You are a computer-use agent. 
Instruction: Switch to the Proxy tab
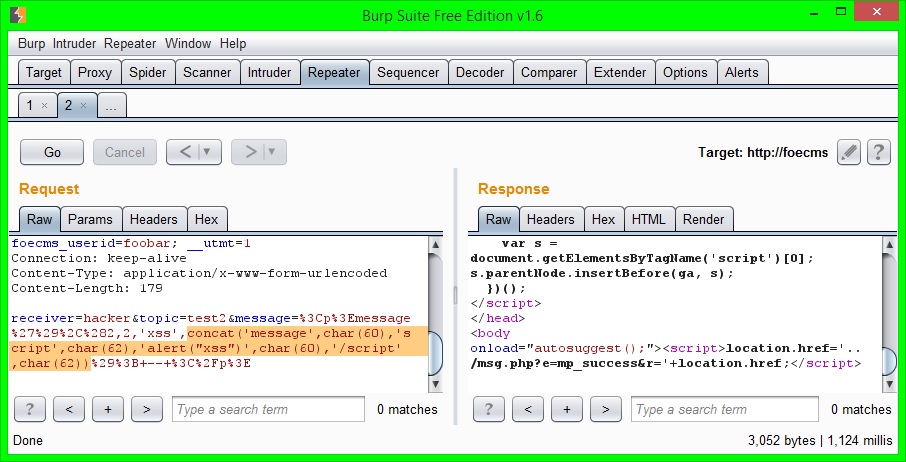[x=95, y=73]
